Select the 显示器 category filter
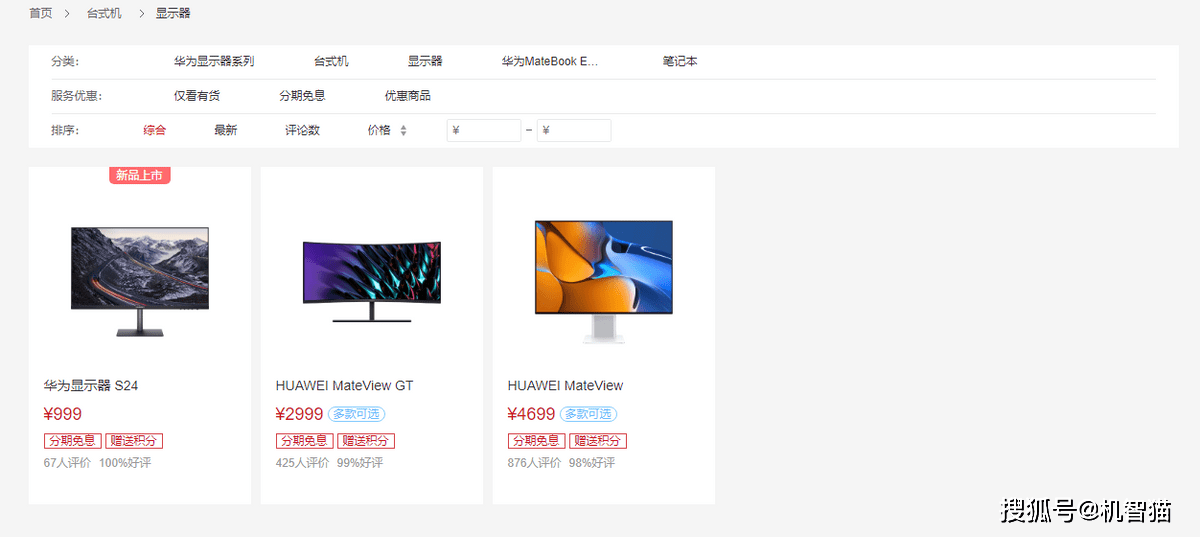 tap(425, 61)
